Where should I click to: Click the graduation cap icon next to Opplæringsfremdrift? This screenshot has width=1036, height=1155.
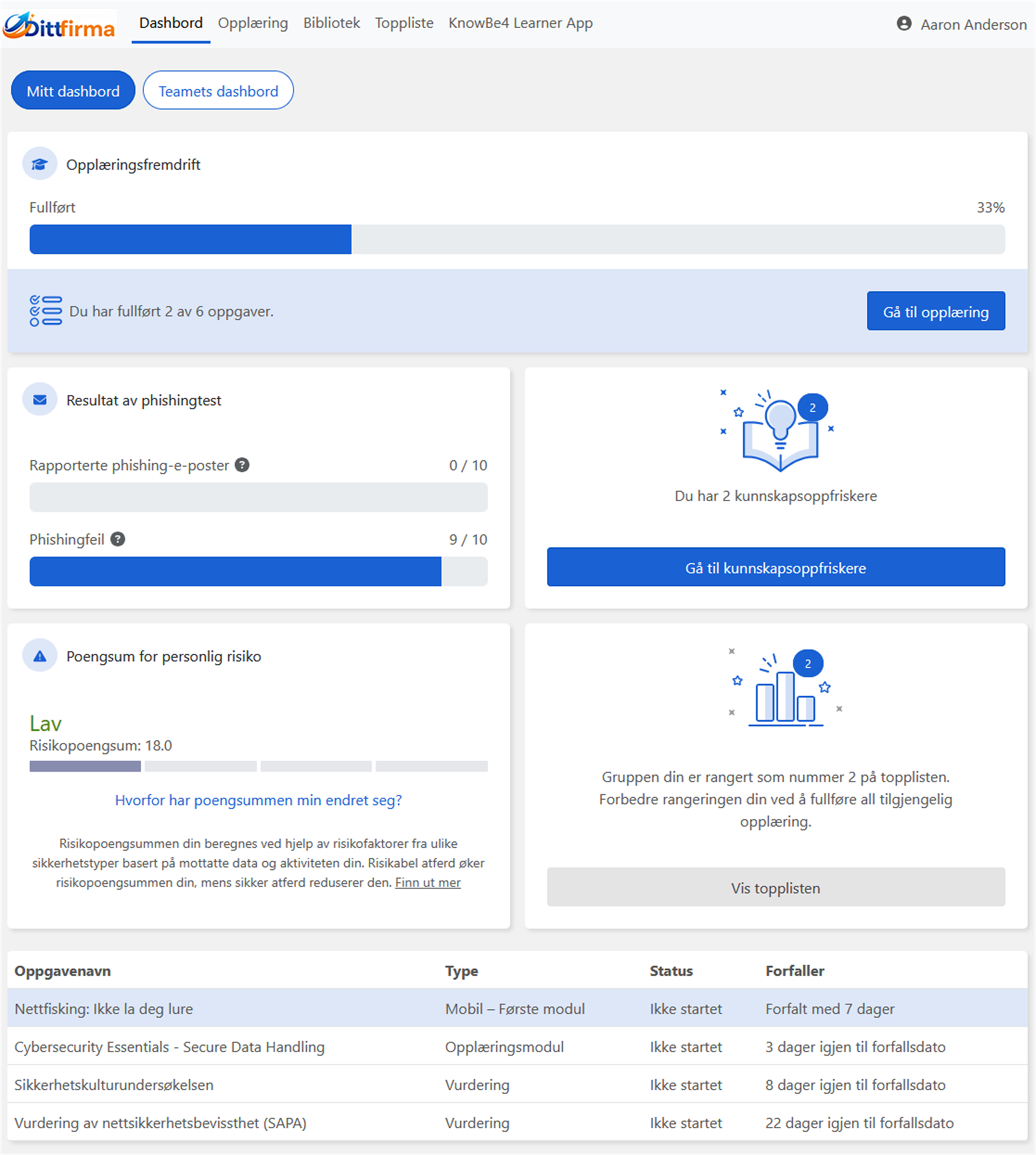tap(39, 164)
